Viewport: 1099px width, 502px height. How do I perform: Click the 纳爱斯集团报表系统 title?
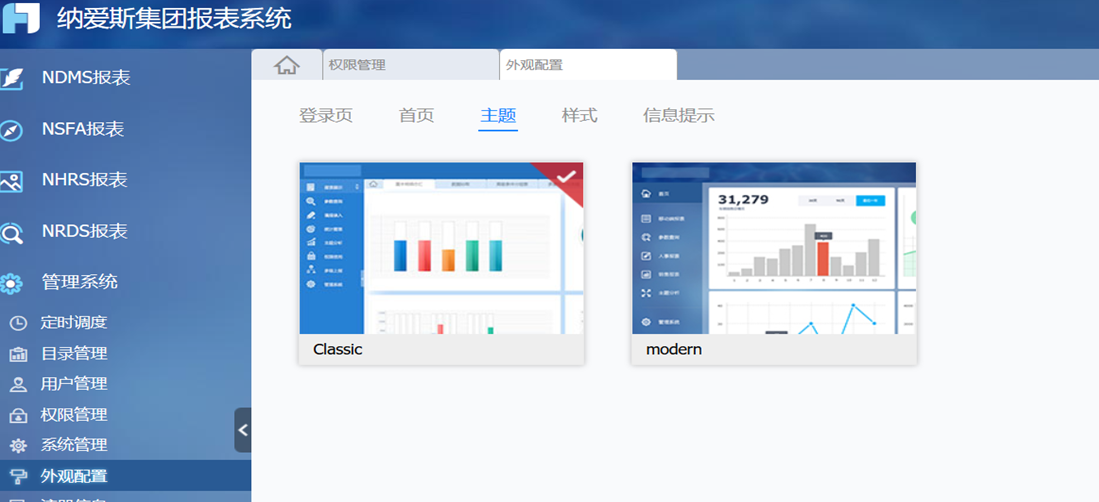pyautogui.click(x=174, y=19)
